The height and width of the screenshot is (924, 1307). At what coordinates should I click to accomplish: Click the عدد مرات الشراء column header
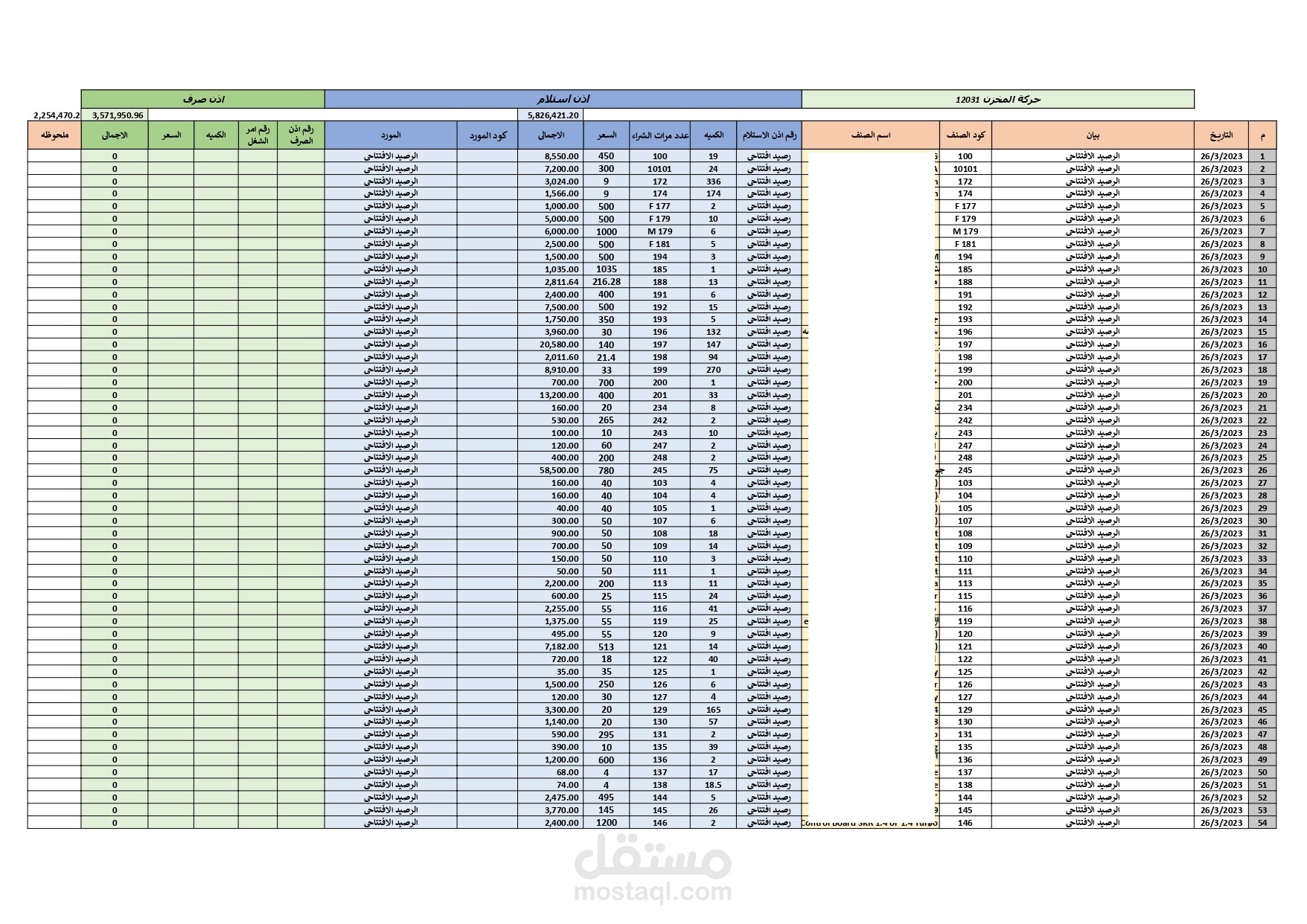[x=659, y=135]
